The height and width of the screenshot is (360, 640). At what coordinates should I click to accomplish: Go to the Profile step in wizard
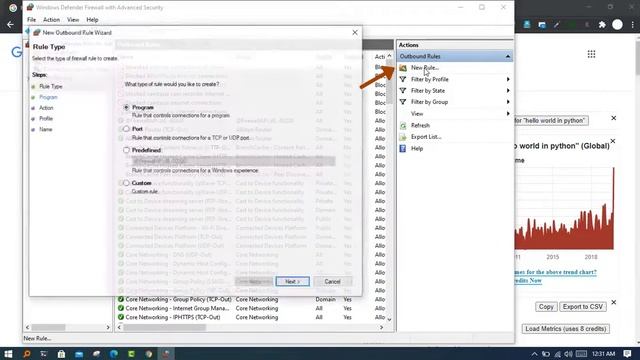[x=46, y=118]
